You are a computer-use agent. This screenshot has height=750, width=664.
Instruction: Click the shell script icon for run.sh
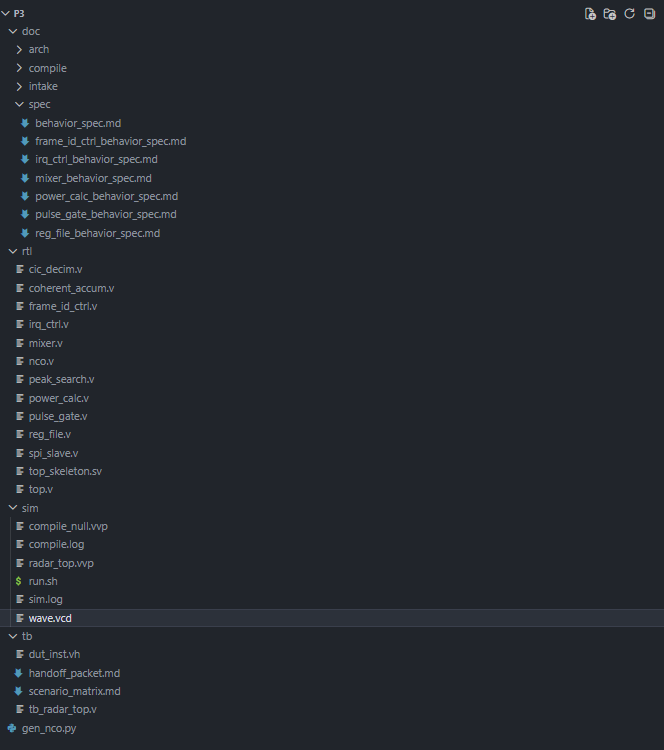19,581
